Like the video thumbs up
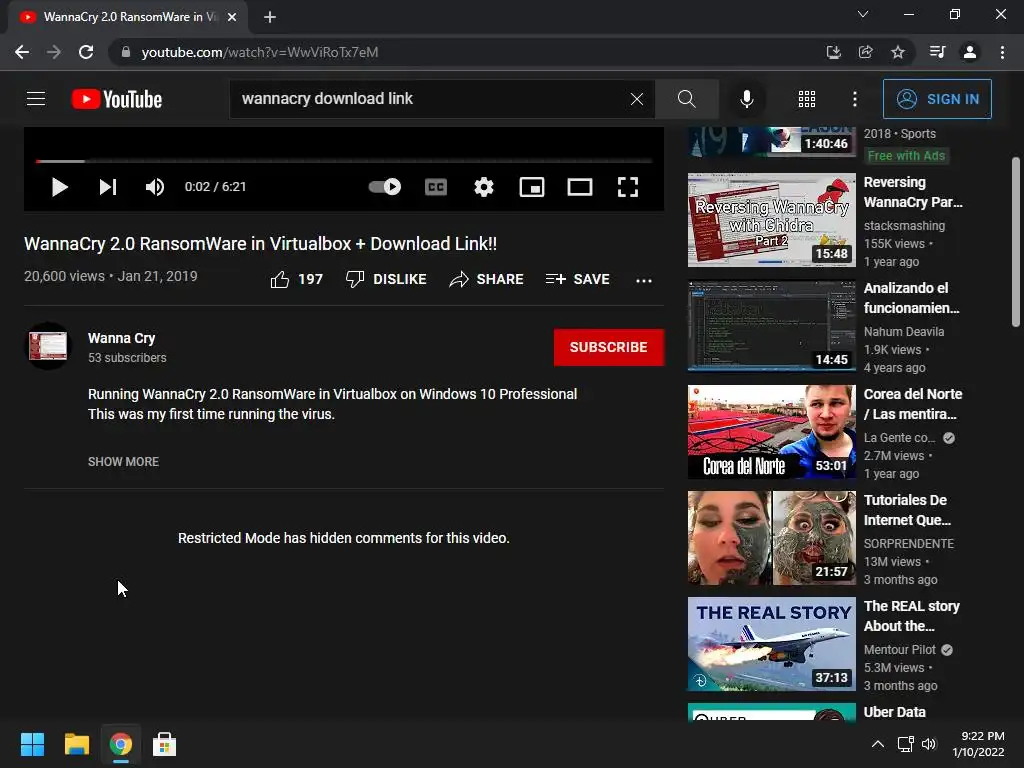Screen dimensions: 1024x768 coord(297,280)
